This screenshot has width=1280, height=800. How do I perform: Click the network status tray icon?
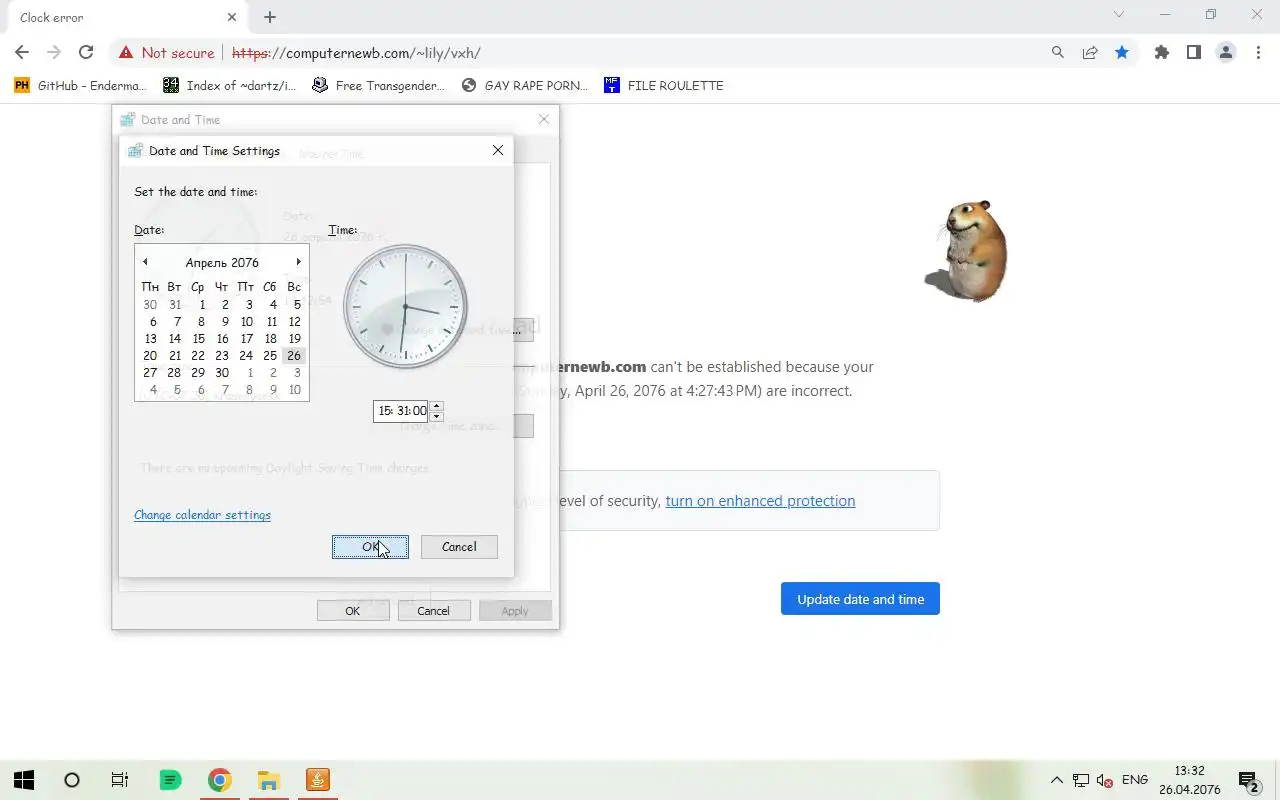[1081, 780]
